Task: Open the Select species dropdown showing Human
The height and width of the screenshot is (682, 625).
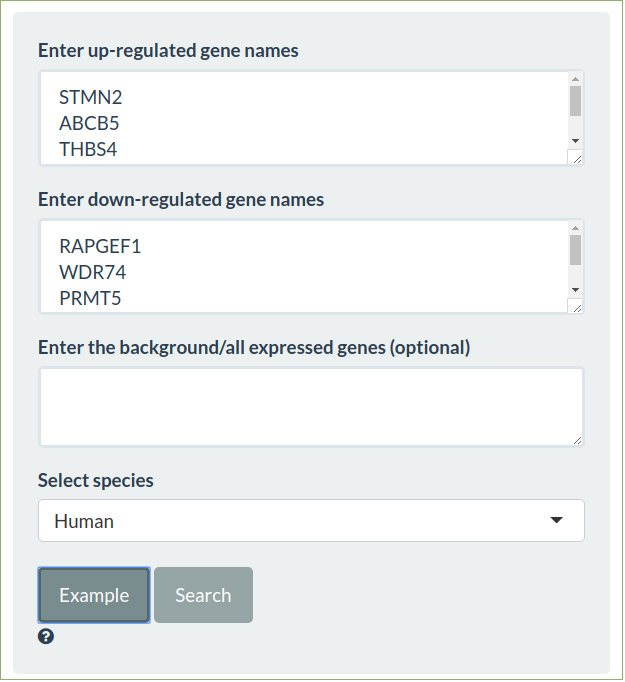Action: (310, 521)
